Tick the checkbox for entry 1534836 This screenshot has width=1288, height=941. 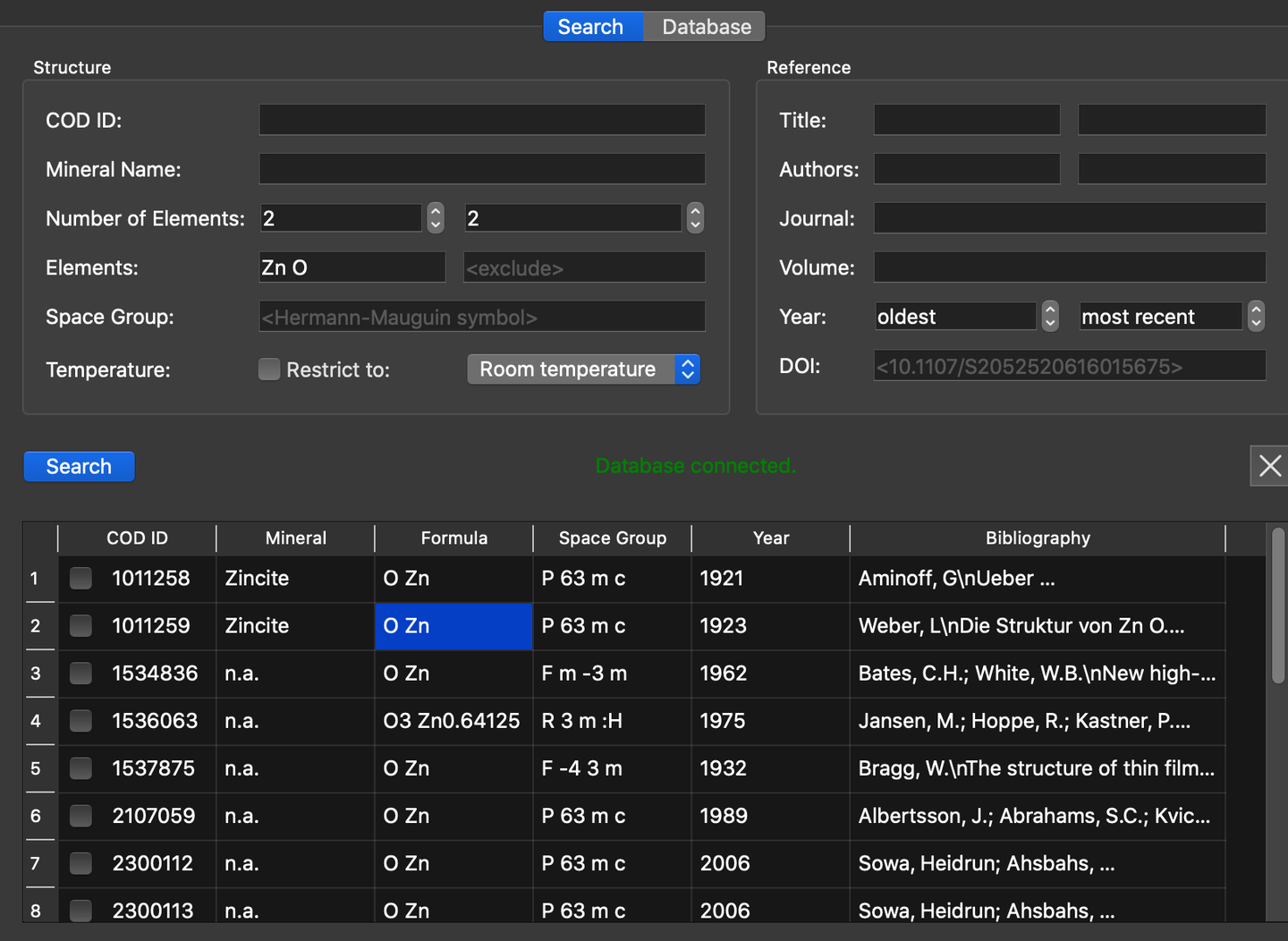tap(81, 674)
